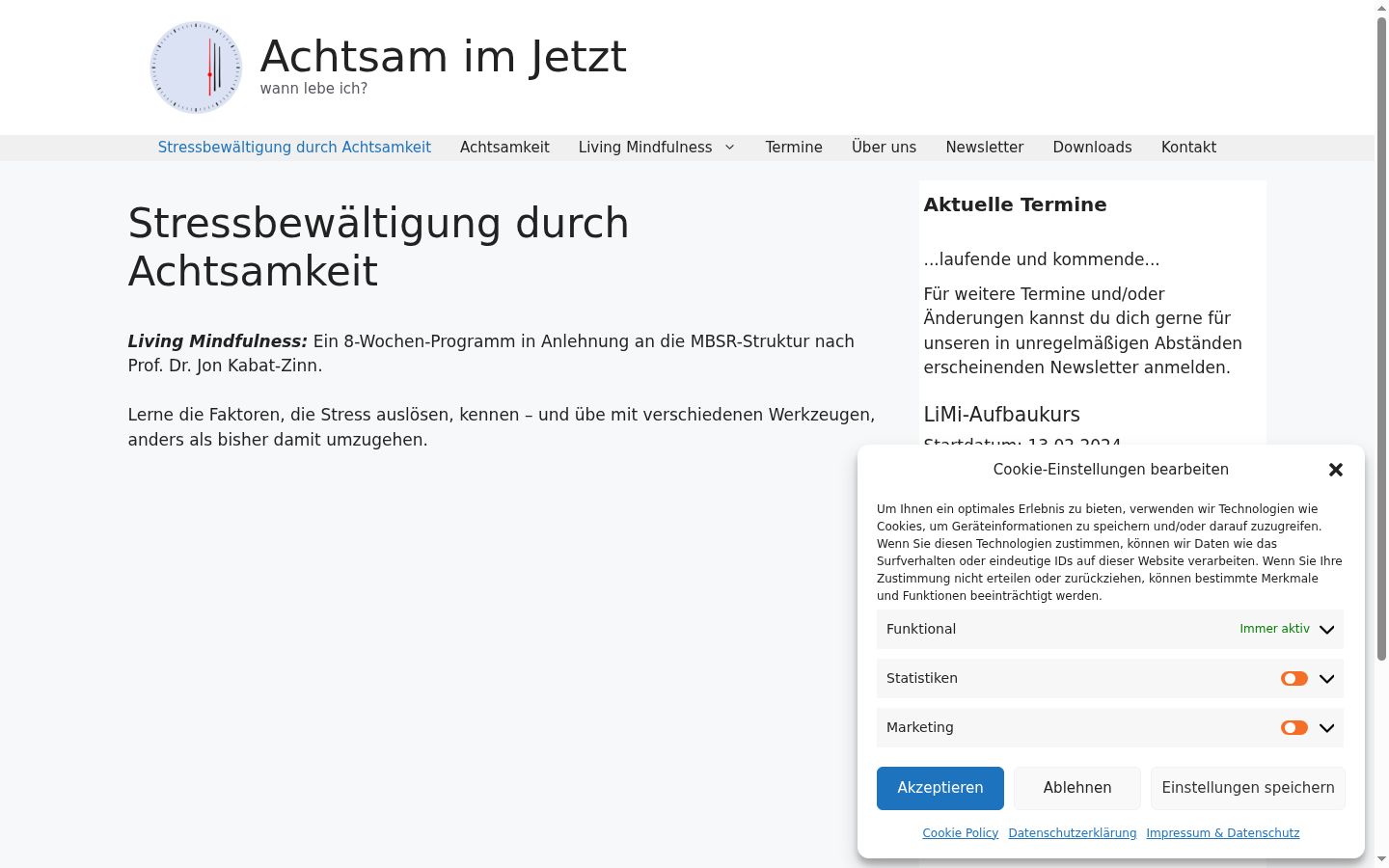This screenshot has height=868, width=1389.
Task: Open the Downloads menu item
Action: click(x=1092, y=148)
